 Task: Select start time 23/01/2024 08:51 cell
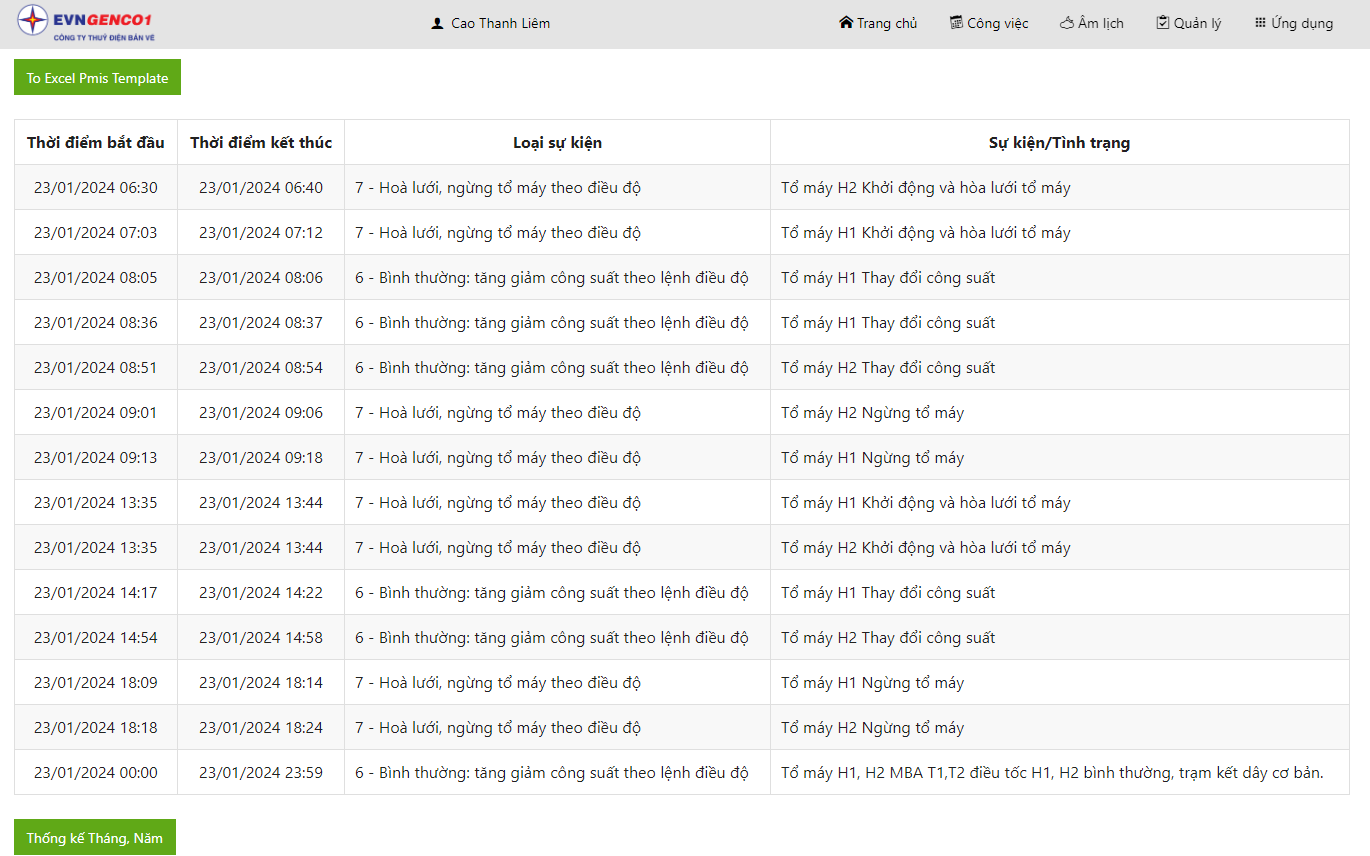click(x=96, y=367)
